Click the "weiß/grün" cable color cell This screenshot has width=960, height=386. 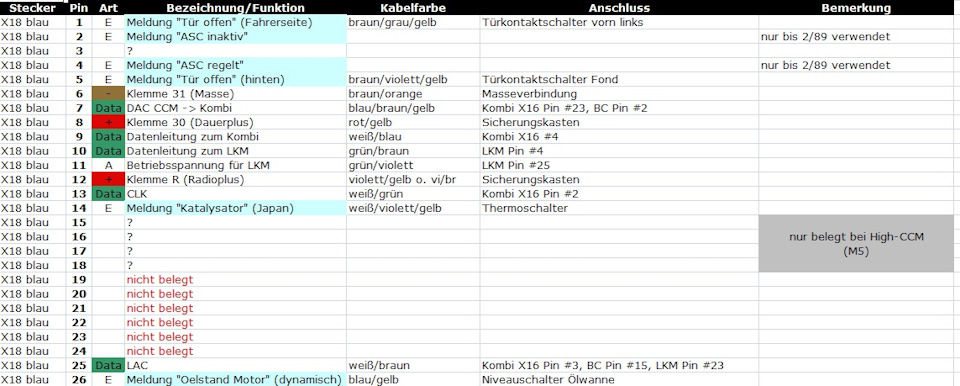(413, 194)
